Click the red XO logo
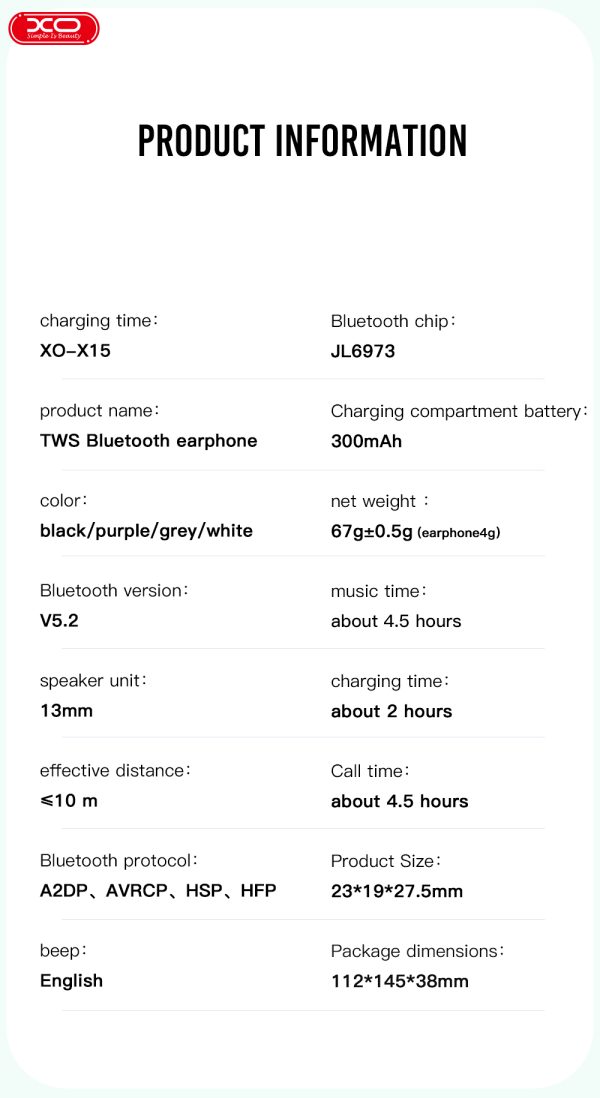 coord(54,28)
